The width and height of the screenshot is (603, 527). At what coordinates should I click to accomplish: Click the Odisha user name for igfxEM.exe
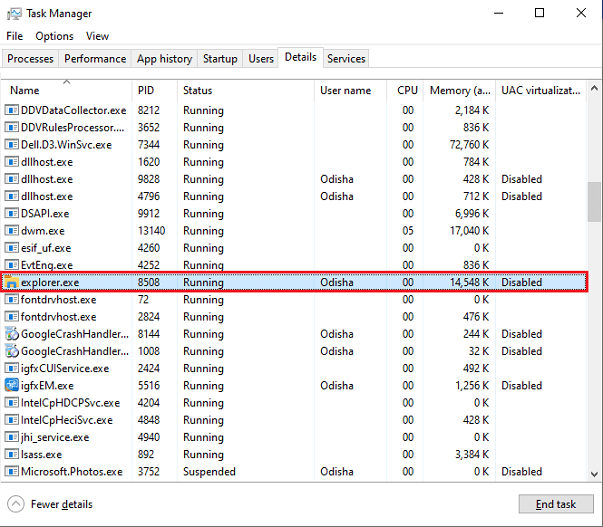click(x=336, y=385)
